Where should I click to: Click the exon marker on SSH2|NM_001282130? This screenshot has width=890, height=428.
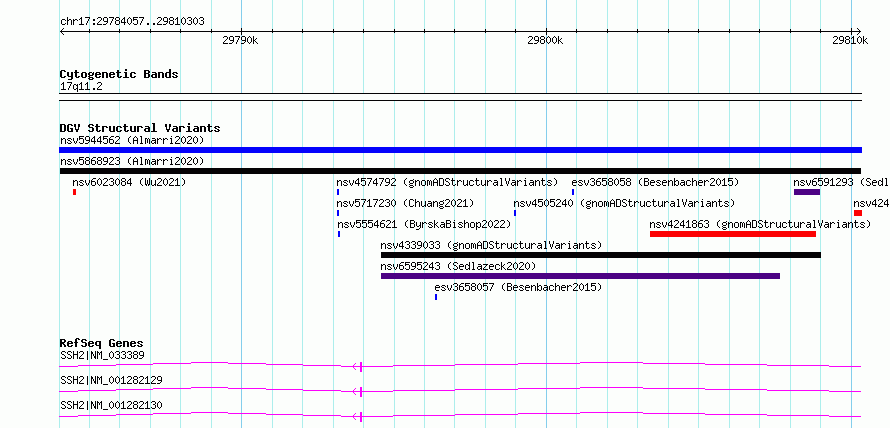coord(360,417)
